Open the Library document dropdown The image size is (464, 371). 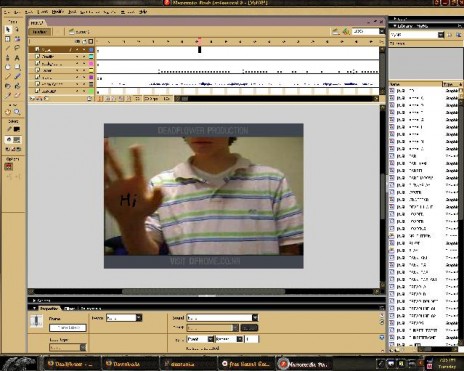click(x=441, y=35)
